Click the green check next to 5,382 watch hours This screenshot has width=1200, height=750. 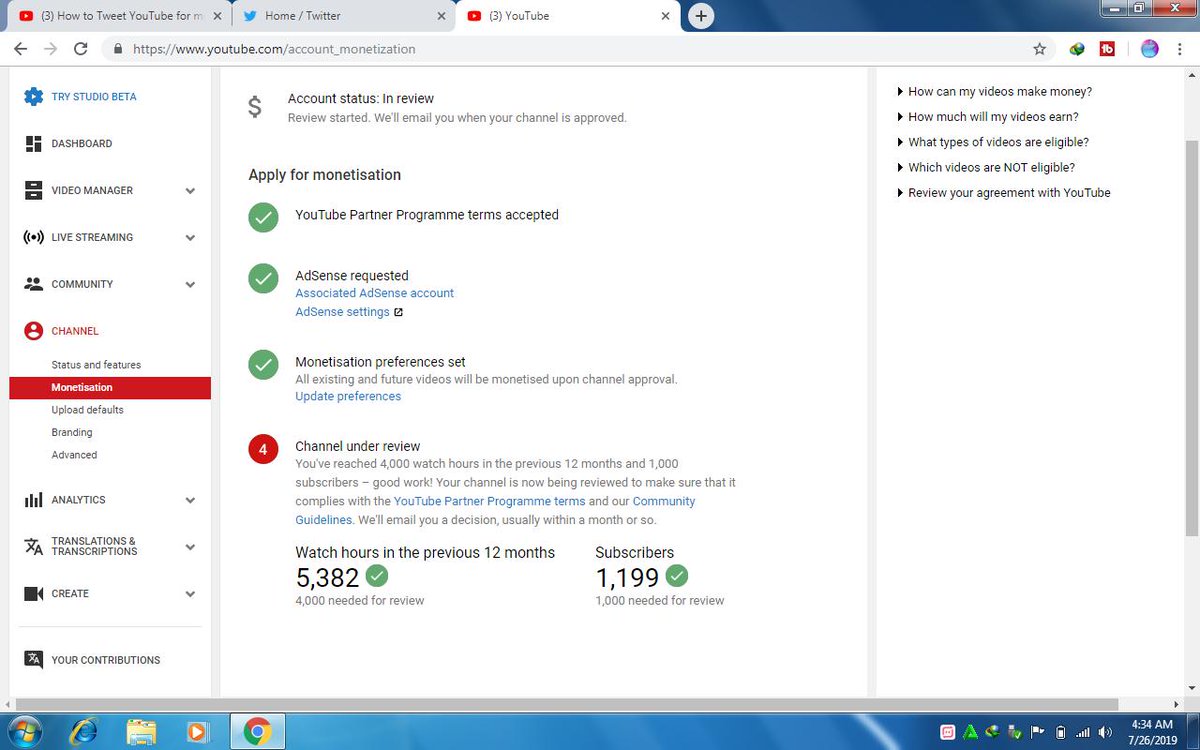click(377, 576)
